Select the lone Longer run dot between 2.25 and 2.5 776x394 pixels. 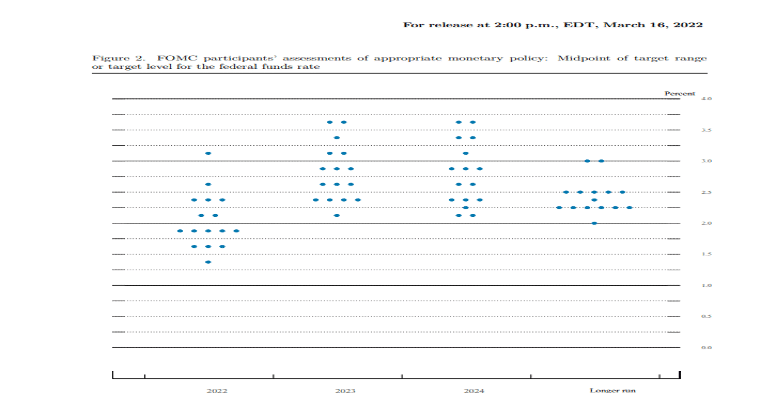[594, 200]
